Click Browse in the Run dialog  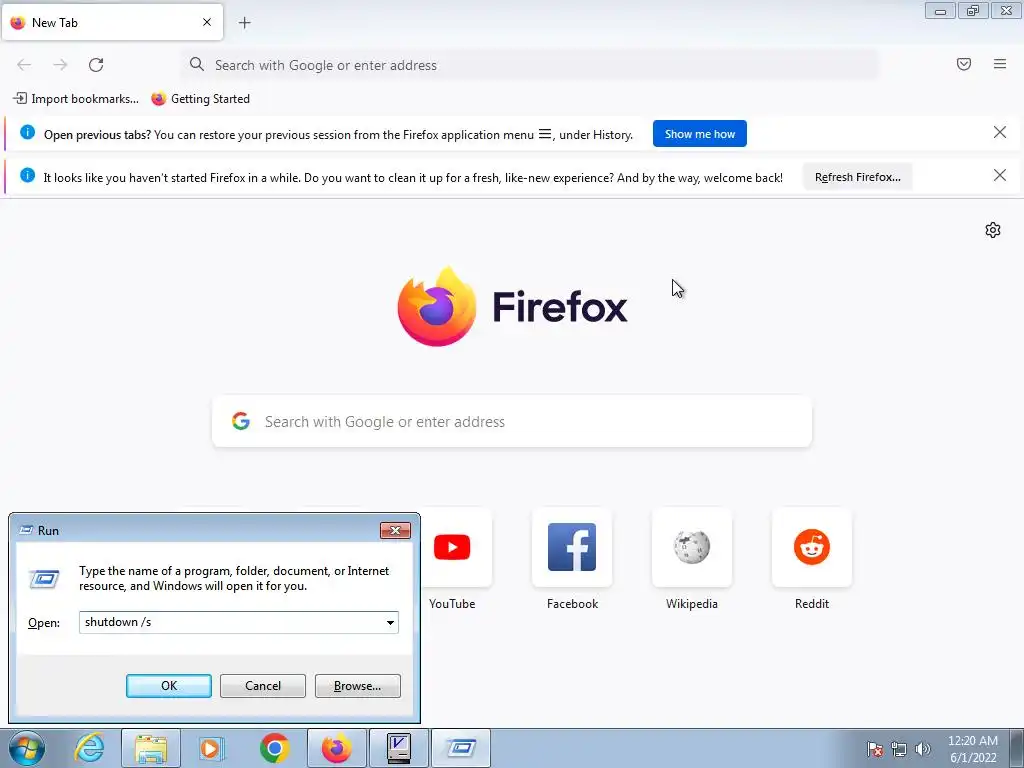click(357, 686)
